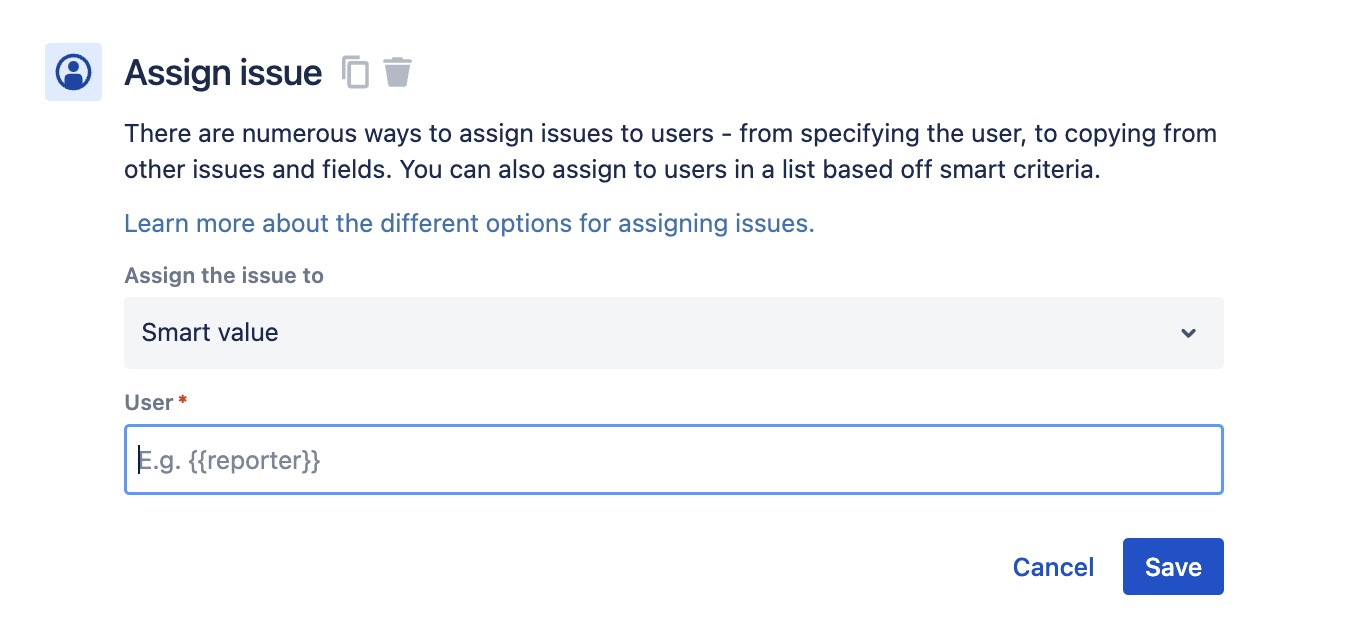Click the field showing {{reporter}} placeholder
Screen dimensions: 1364x640
[x=673, y=460]
